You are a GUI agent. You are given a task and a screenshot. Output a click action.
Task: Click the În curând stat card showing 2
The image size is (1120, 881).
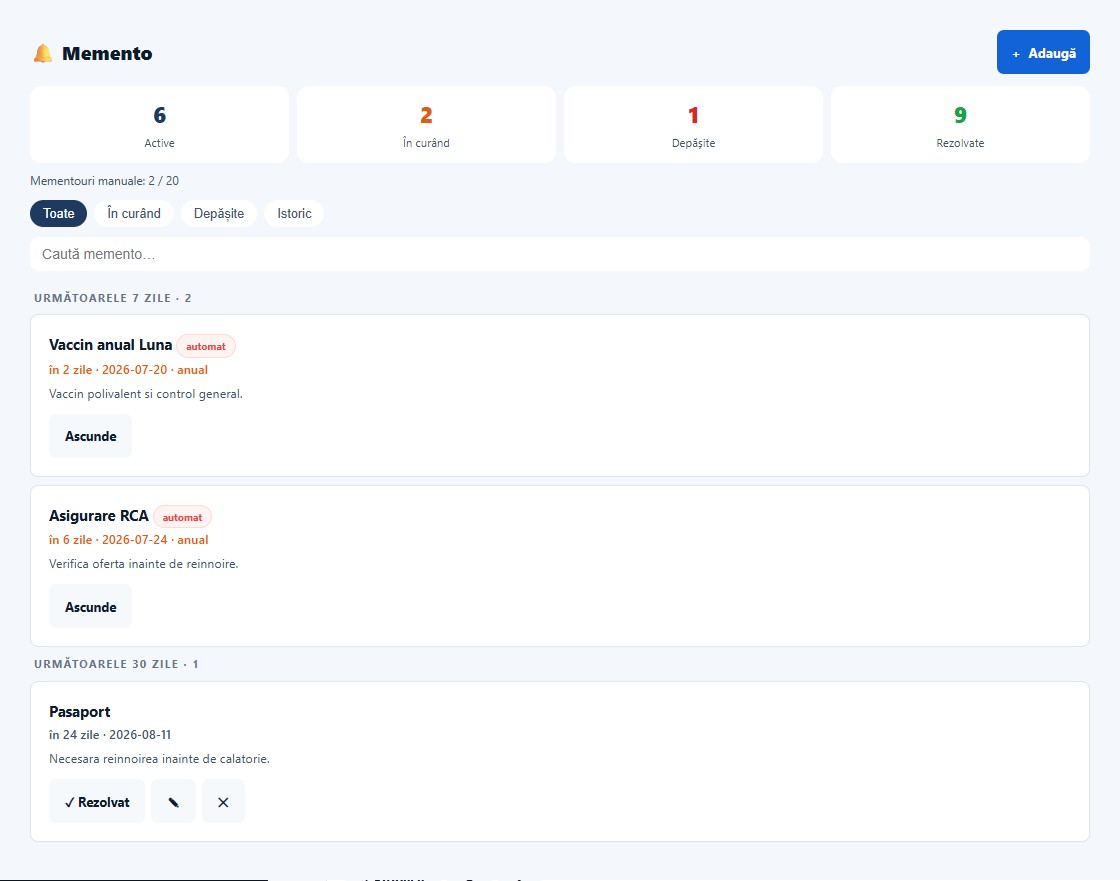(x=426, y=124)
